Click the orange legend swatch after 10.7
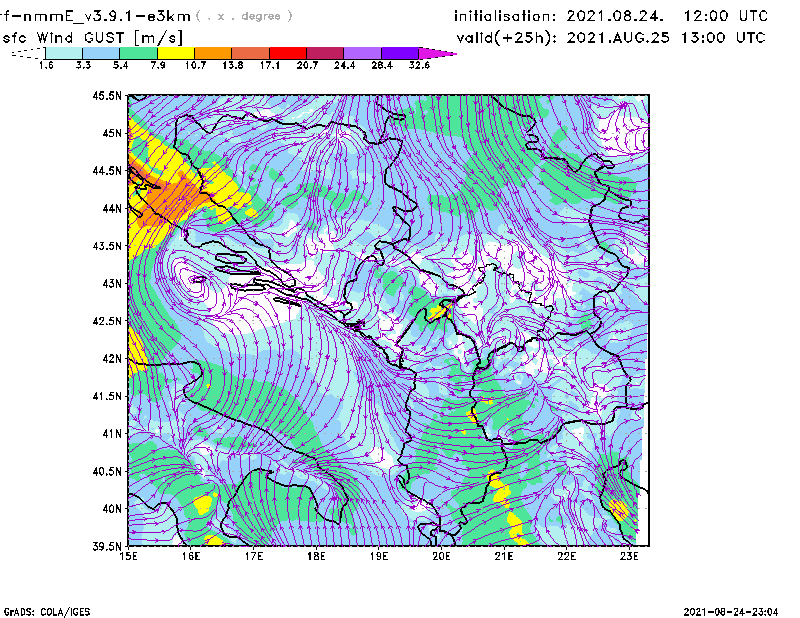Screen dimensions: 800x618 [x=213, y=52]
